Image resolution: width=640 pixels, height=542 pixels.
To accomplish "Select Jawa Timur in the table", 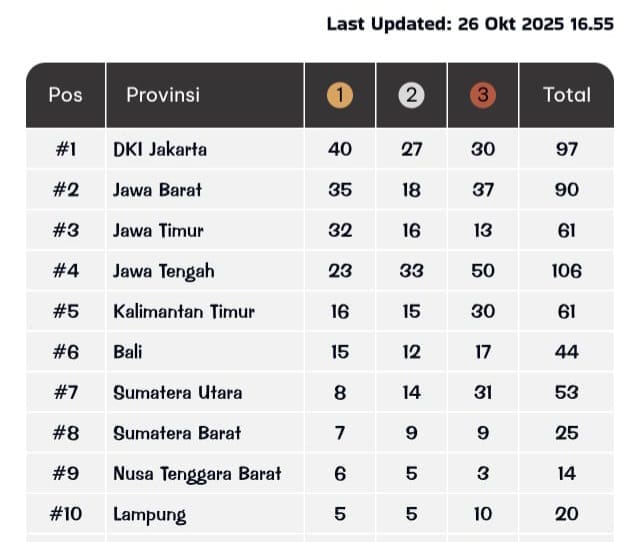I will point(158,230).
